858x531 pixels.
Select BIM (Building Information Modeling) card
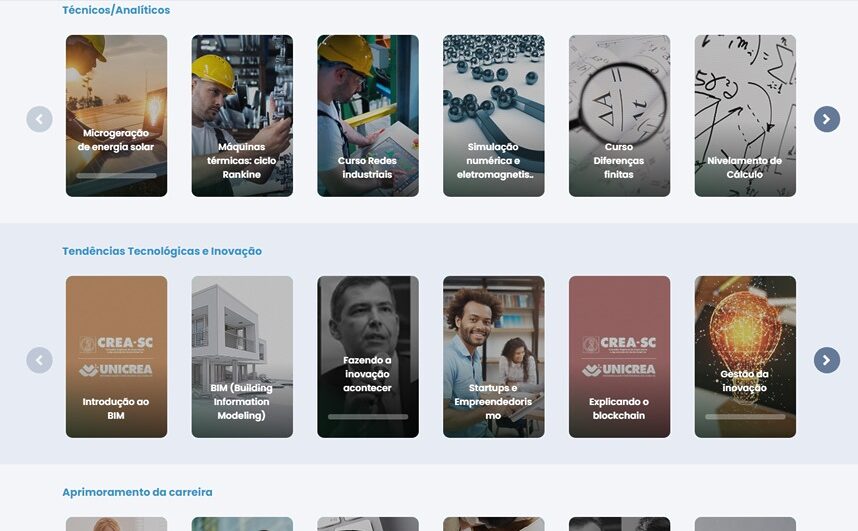tap(242, 356)
